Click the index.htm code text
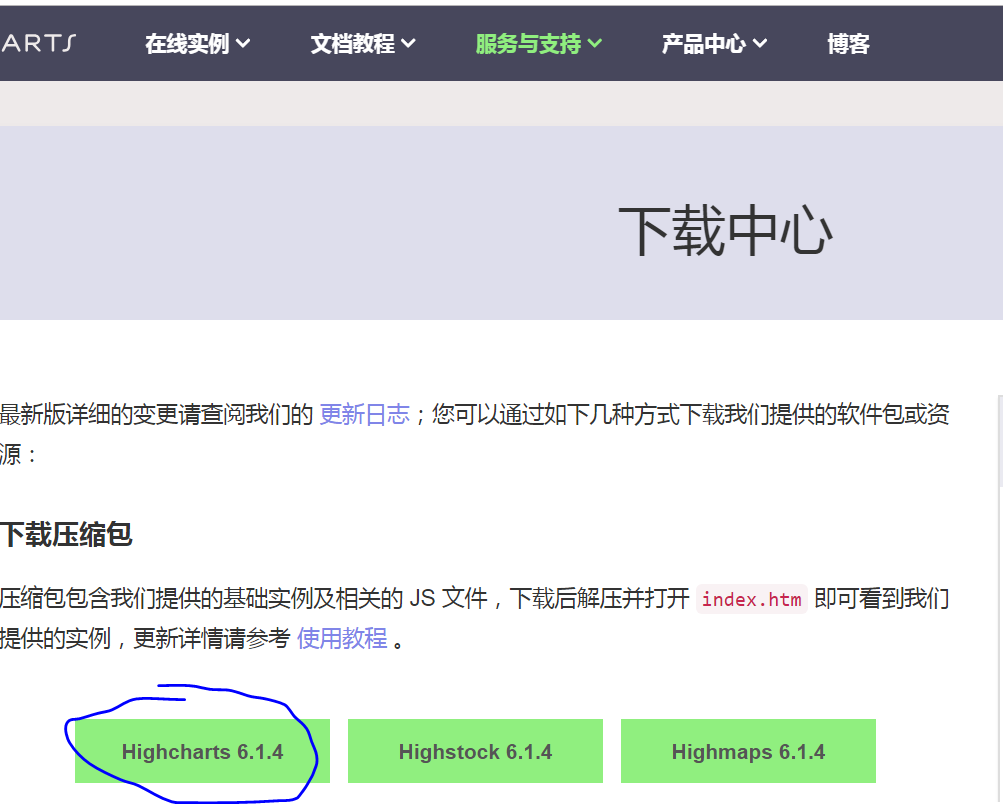Image resolution: width=1003 pixels, height=804 pixels. click(x=752, y=599)
